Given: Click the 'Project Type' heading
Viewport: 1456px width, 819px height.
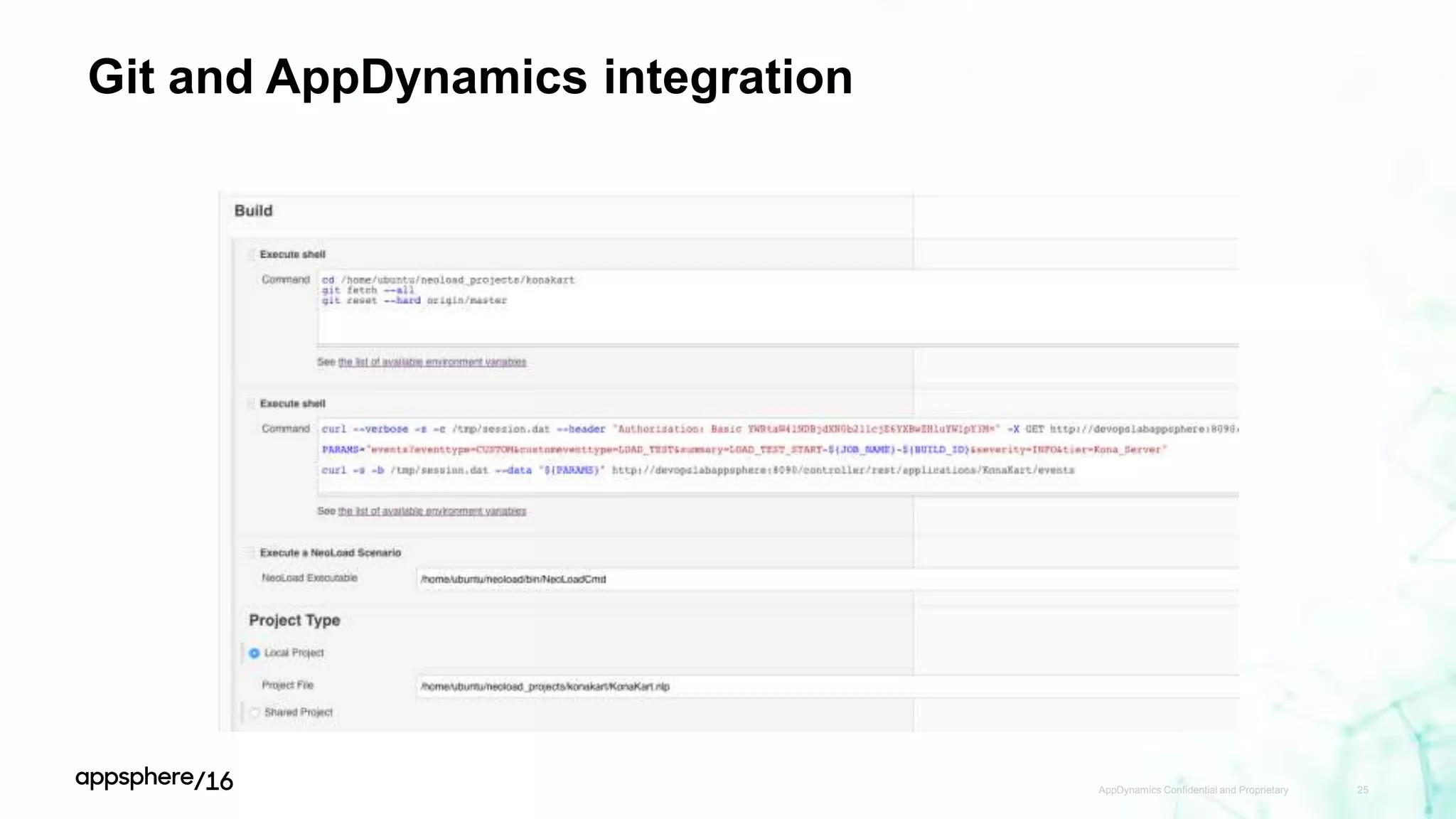Looking at the screenshot, I should coord(294,621).
